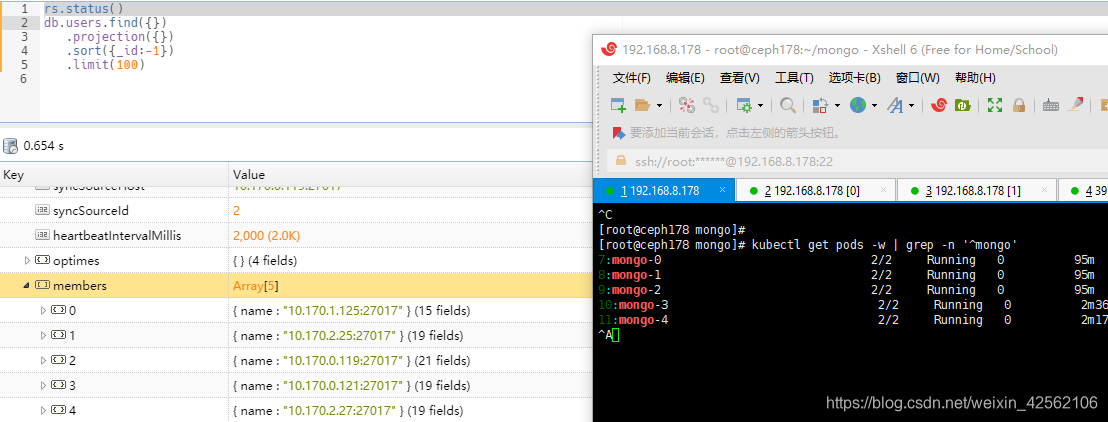
Task: Open the 编辑(E) menu in Xshell
Action: (685, 78)
